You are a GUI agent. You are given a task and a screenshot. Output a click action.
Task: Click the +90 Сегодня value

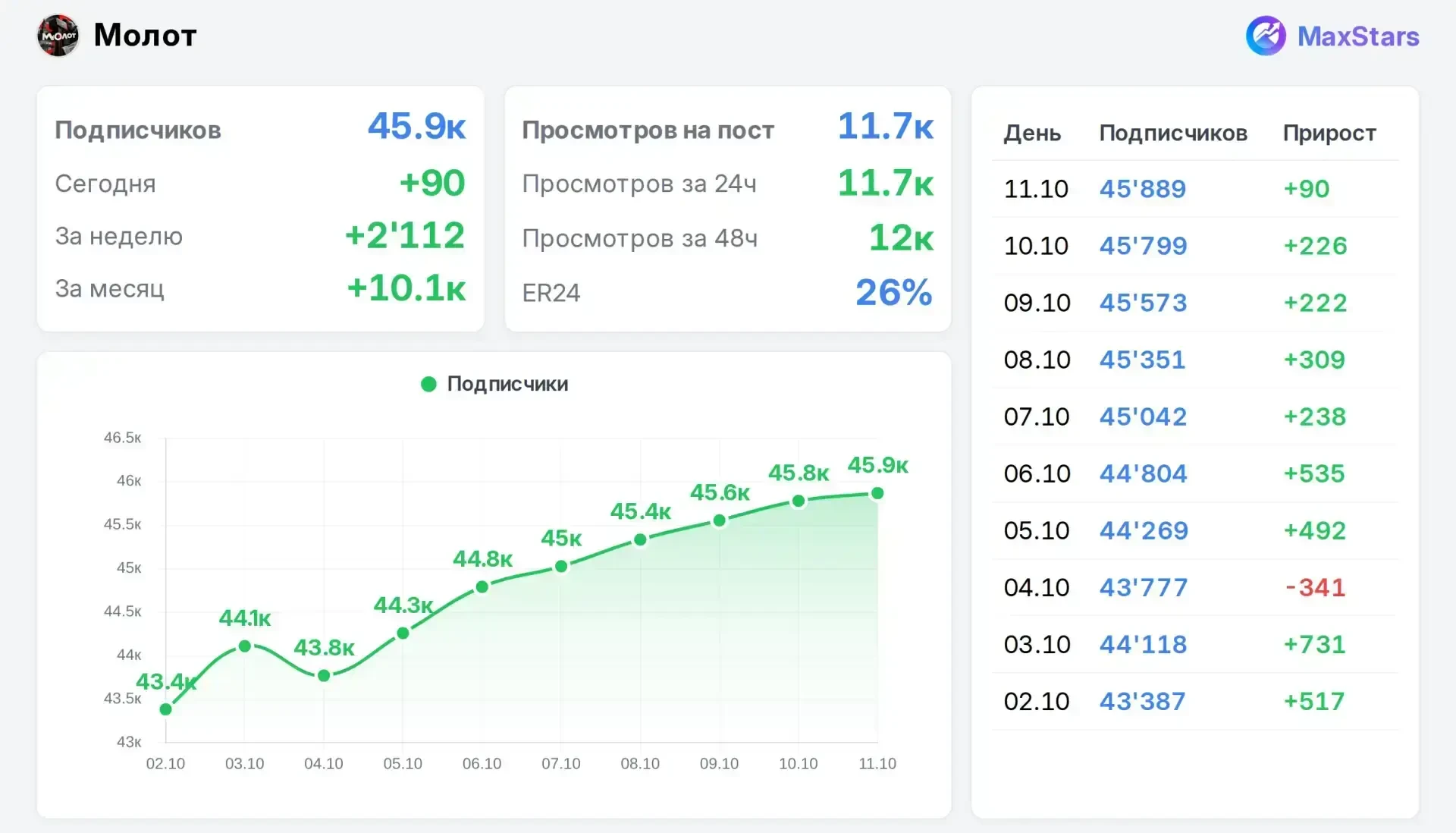(431, 183)
